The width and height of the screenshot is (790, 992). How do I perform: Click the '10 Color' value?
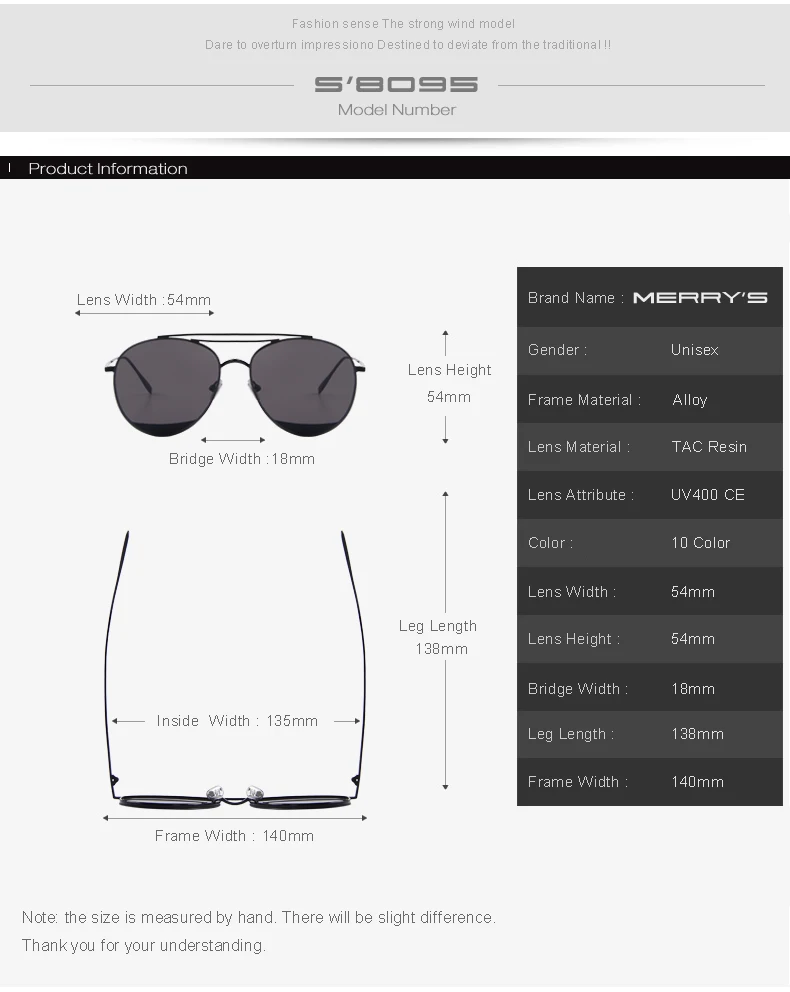pyautogui.click(x=701, y=543)
